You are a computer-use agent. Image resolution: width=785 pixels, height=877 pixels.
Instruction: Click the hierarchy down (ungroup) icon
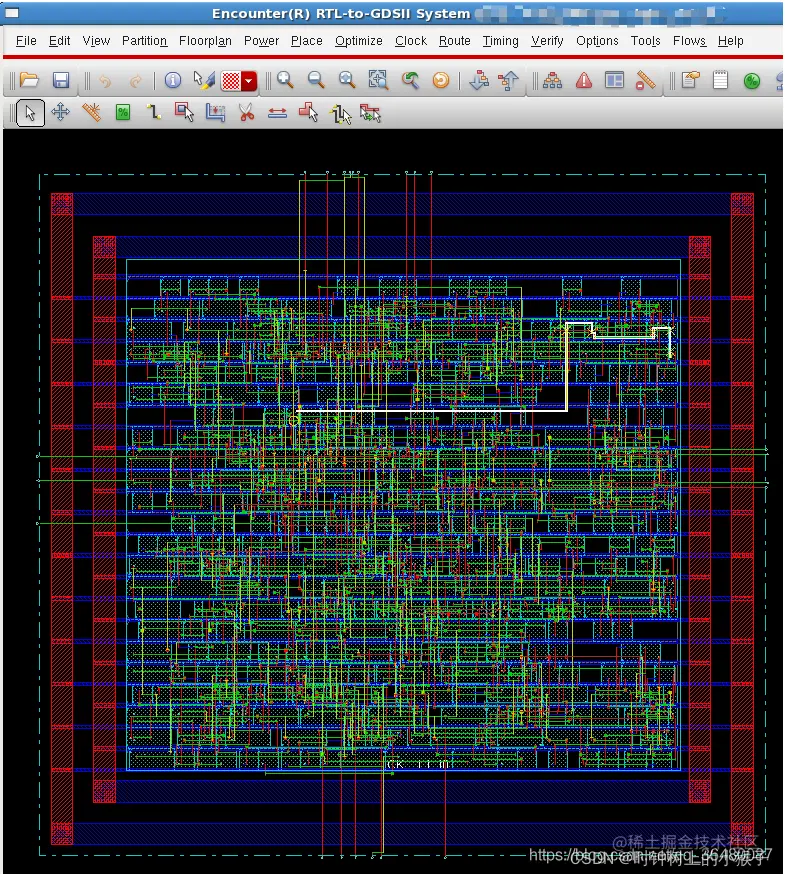coord(479,81)
